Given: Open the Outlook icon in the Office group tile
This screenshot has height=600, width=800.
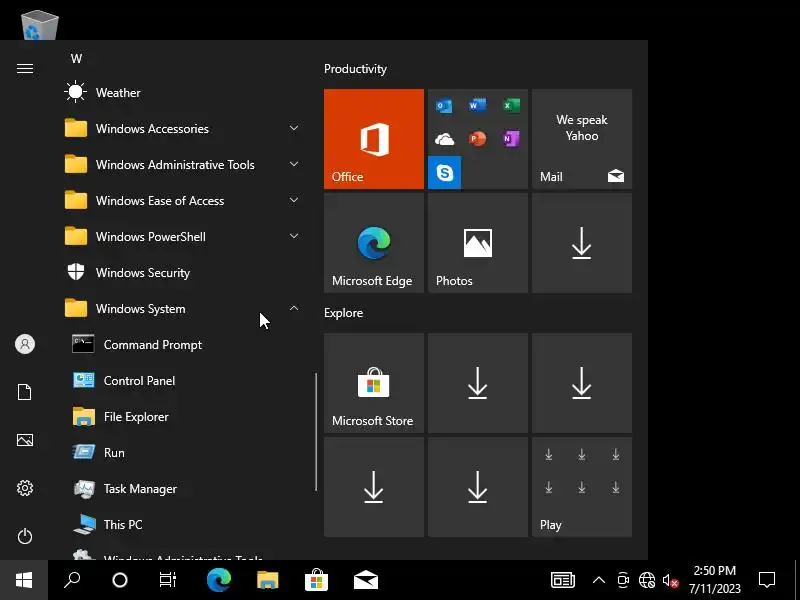Looking at the screenshot, I should pyautogui.click(x=444, y=106).
